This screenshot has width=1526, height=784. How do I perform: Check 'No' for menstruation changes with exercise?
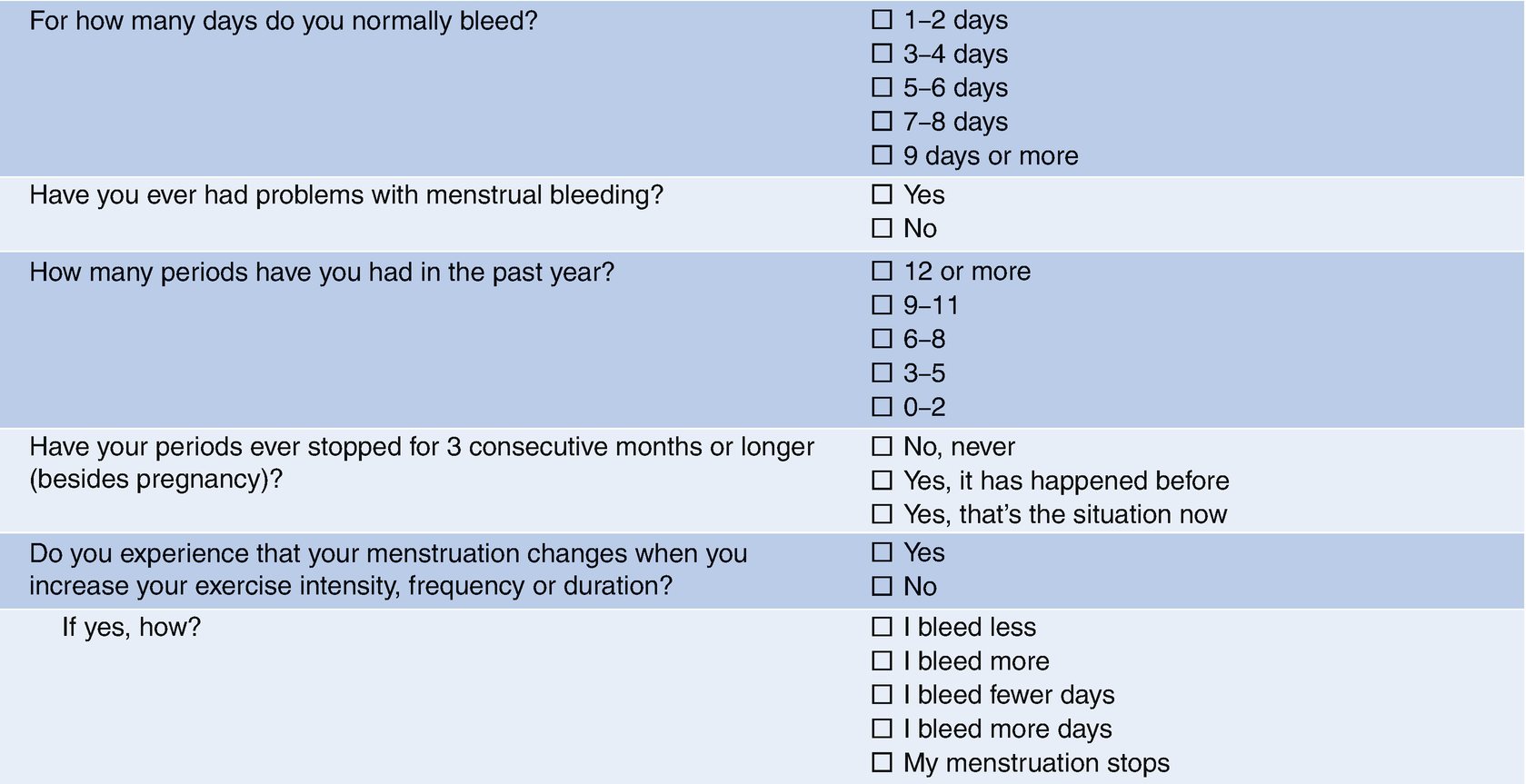(882, 586)
